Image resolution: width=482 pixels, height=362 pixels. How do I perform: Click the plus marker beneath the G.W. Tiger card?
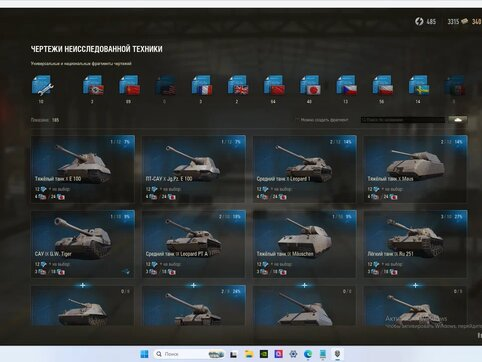point(83,285)
